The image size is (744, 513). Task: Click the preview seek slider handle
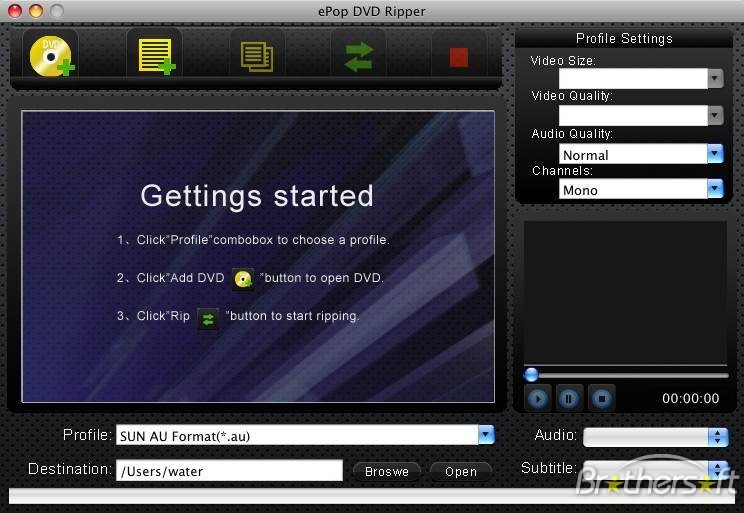[531, 374]
